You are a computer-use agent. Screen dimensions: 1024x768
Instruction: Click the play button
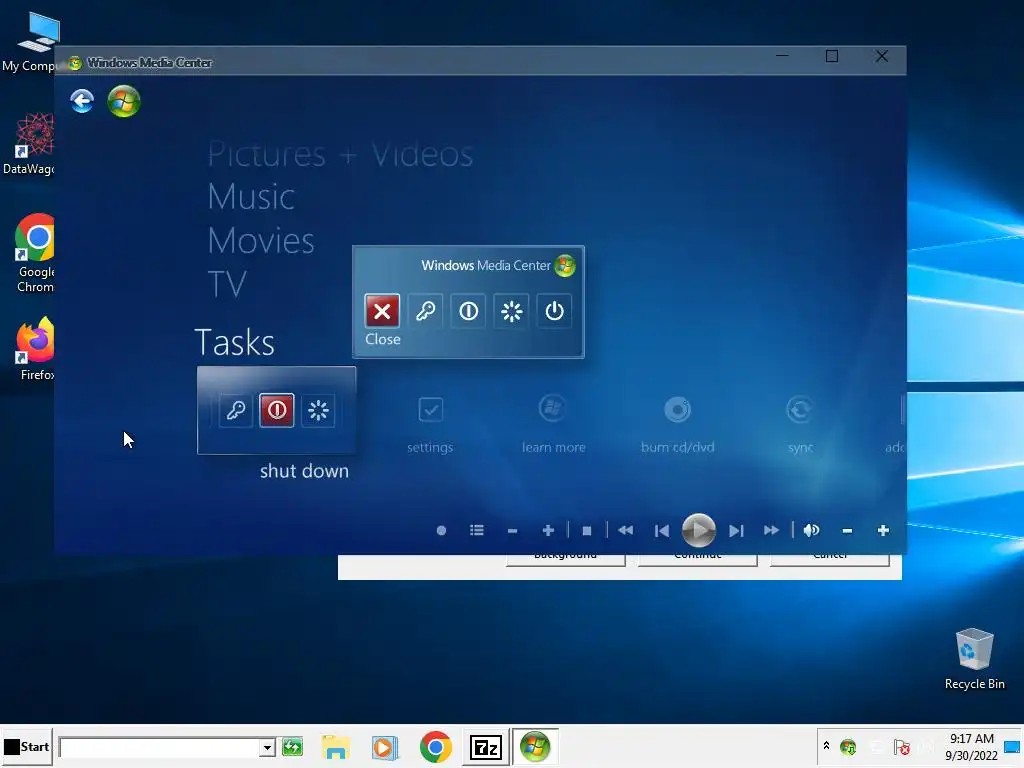click(x=699, y=530)
